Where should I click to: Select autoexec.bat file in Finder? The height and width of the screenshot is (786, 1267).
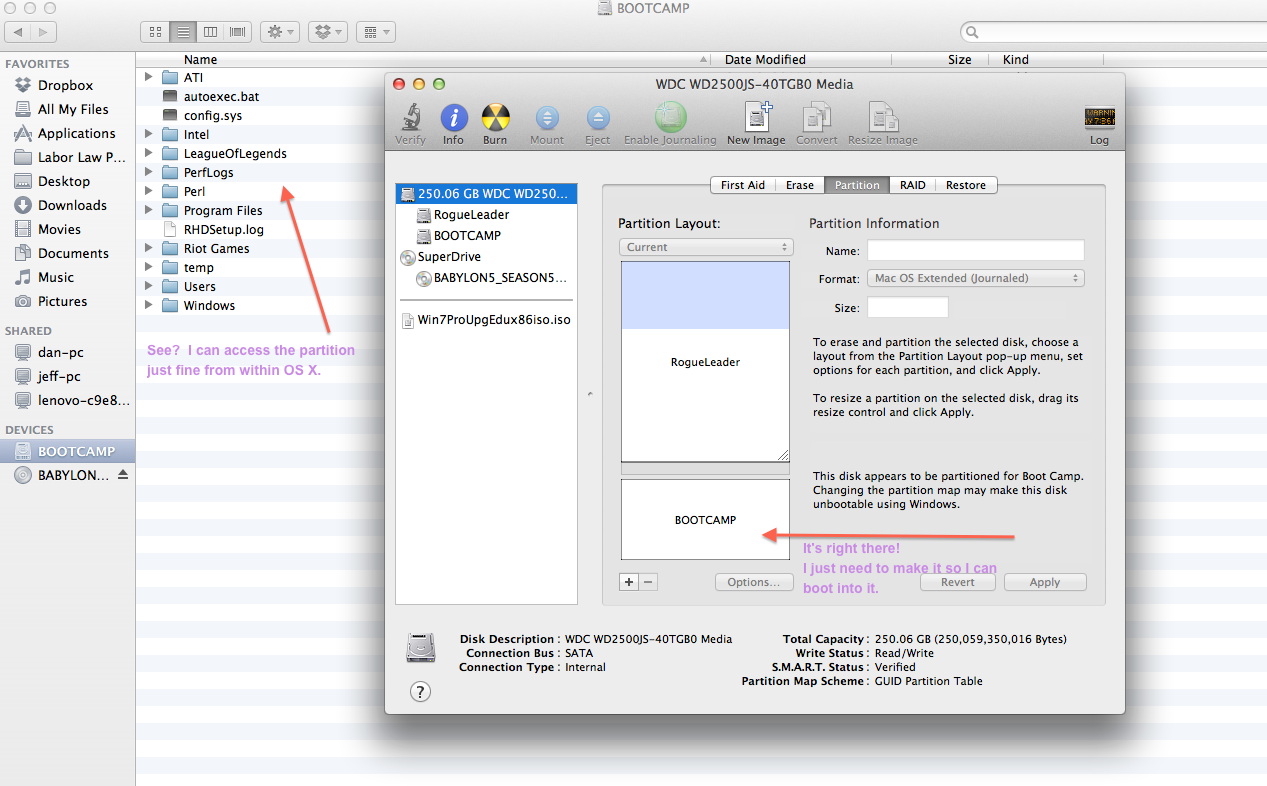coord(222,96)
